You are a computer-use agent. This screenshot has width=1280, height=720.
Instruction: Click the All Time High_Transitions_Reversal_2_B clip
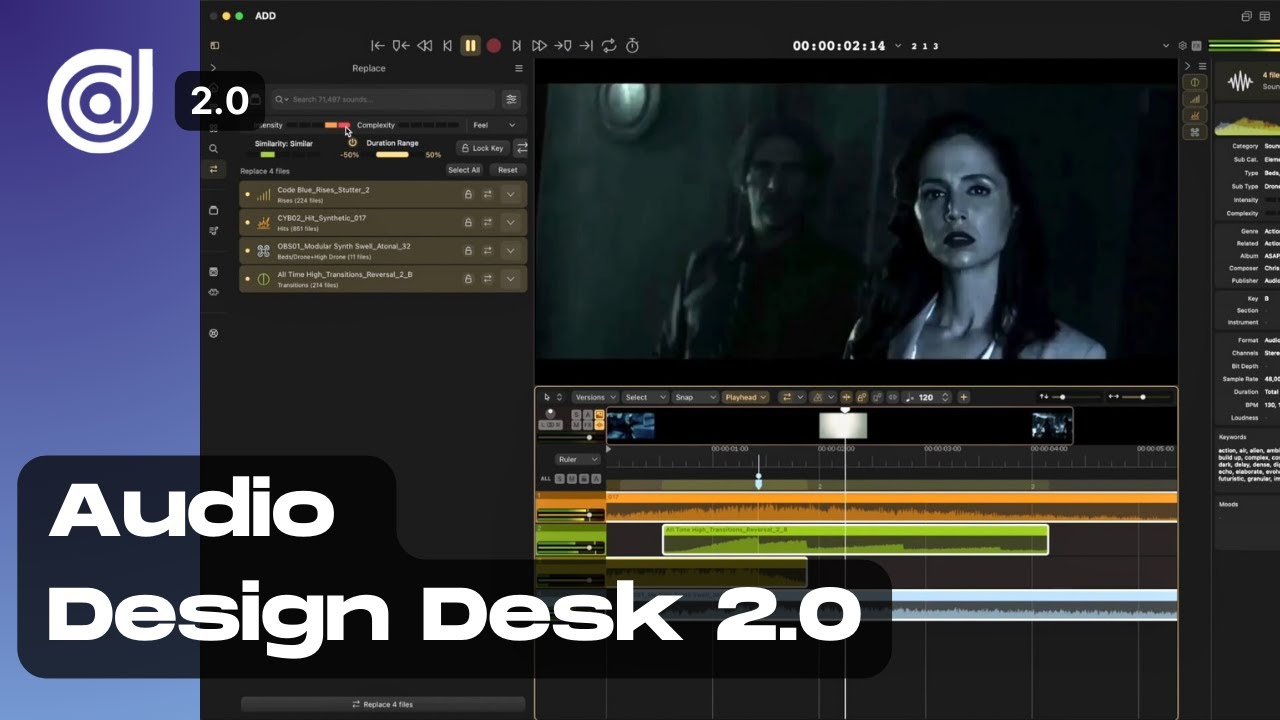855,540
